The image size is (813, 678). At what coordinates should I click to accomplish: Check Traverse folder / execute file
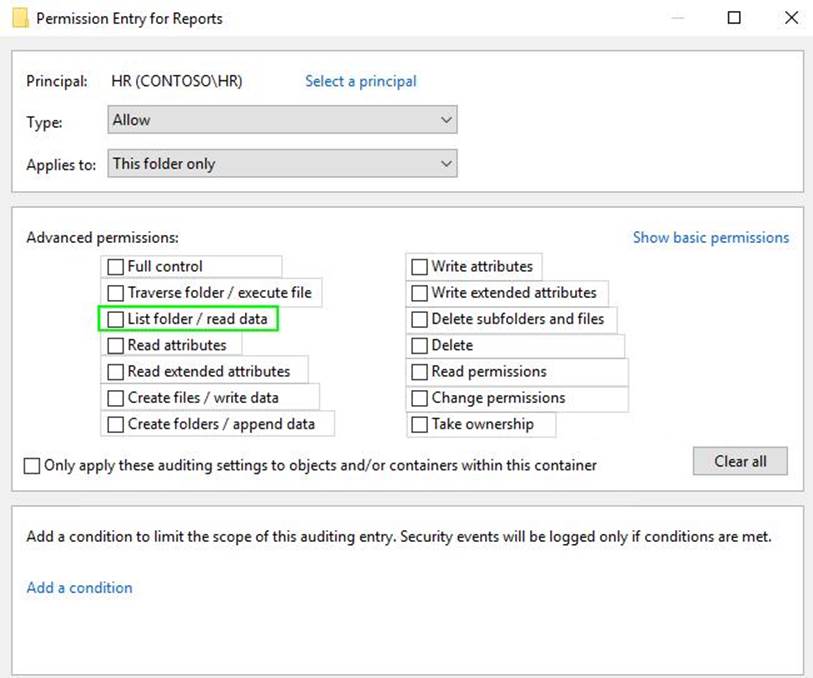(116, 293)
